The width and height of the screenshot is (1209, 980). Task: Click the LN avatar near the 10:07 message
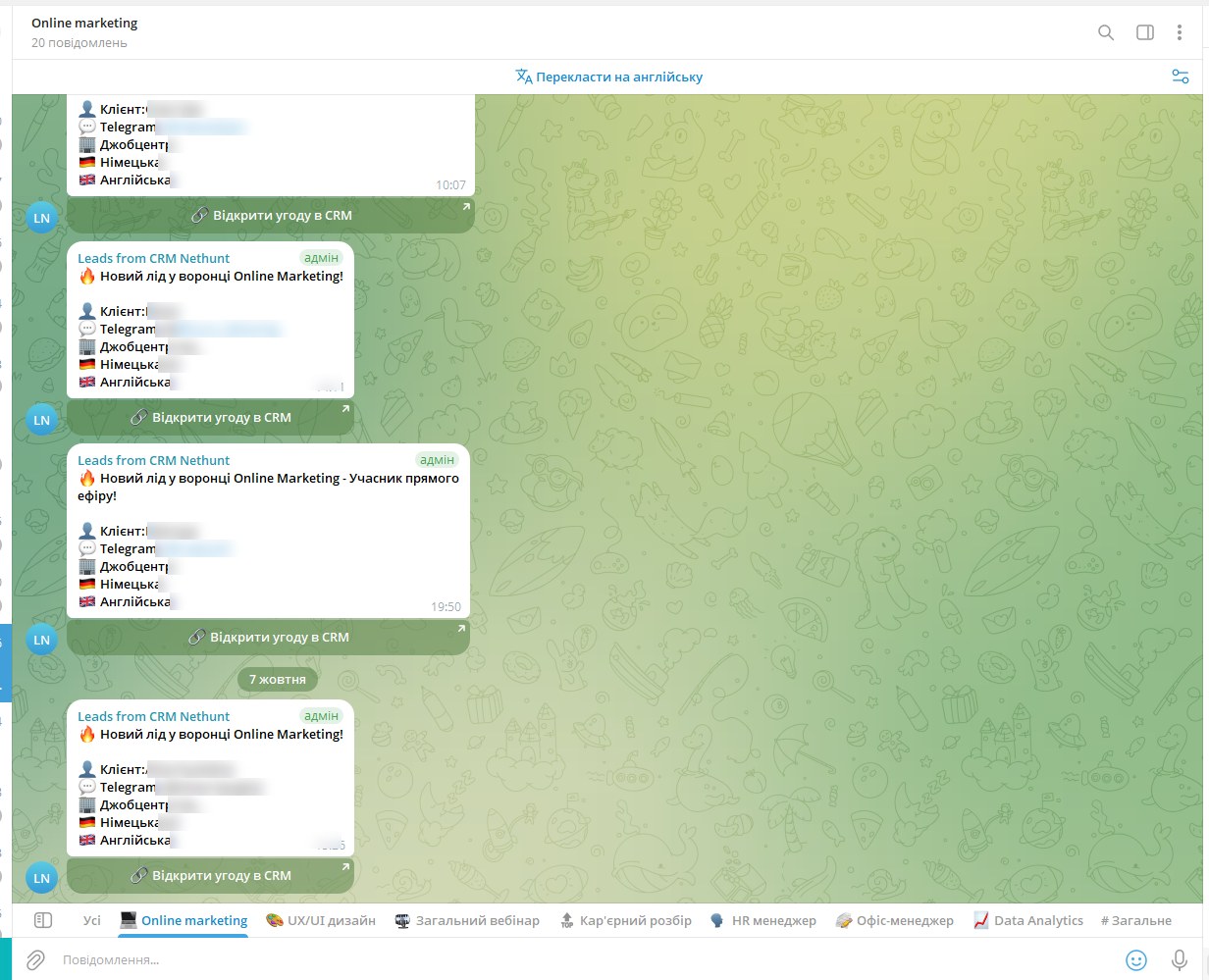coord(41,218)
